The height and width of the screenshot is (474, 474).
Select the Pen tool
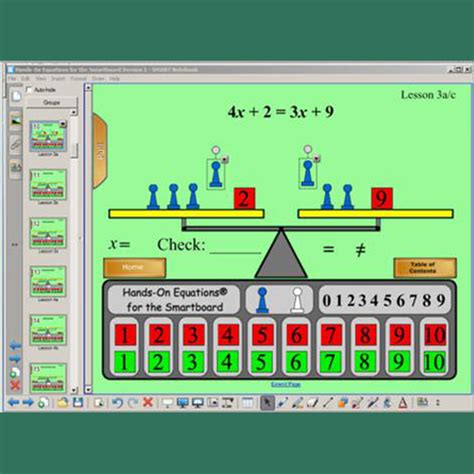click(x=283, y=403)
